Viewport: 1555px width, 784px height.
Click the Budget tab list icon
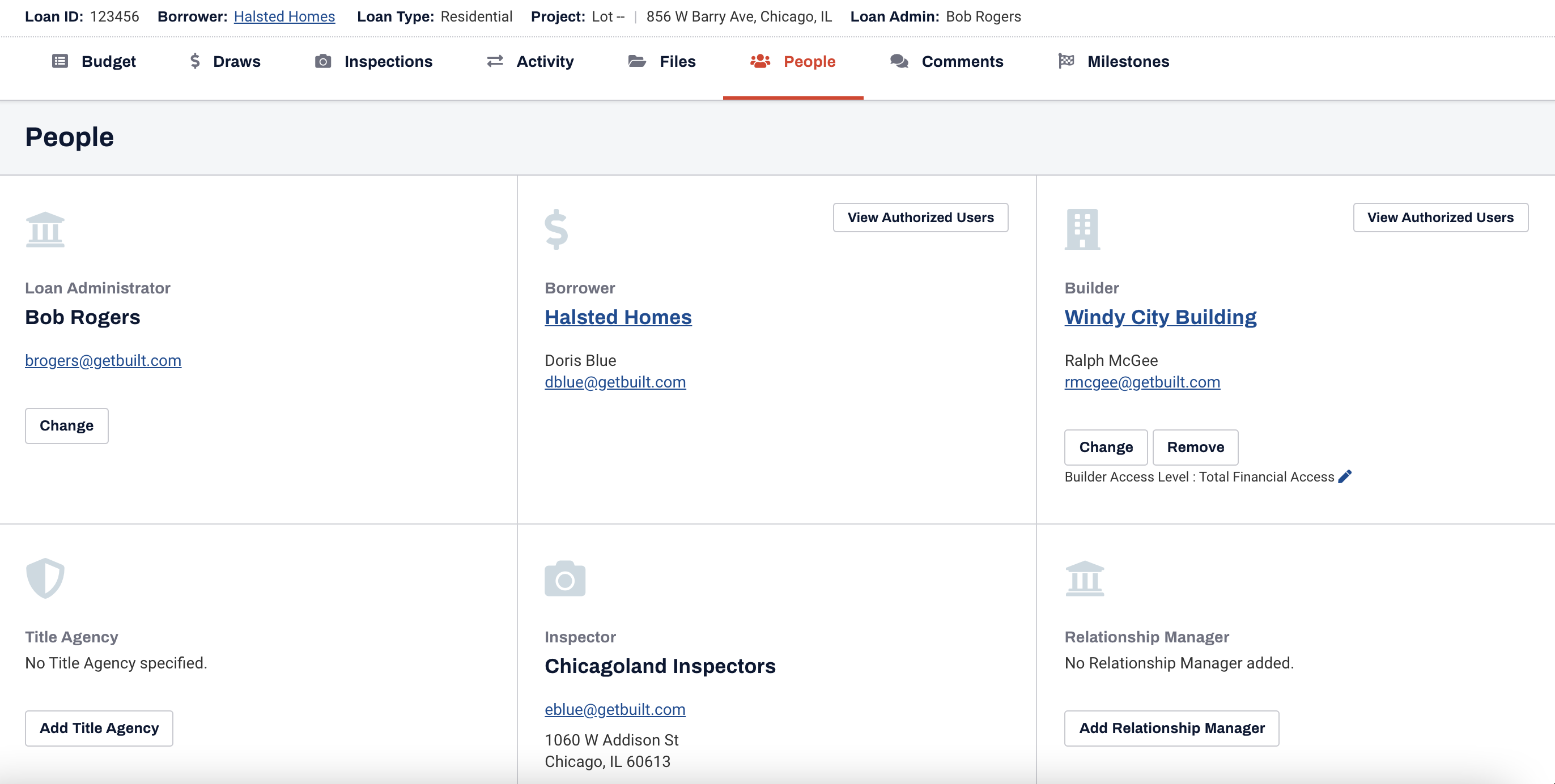click(x=60, y=61)
